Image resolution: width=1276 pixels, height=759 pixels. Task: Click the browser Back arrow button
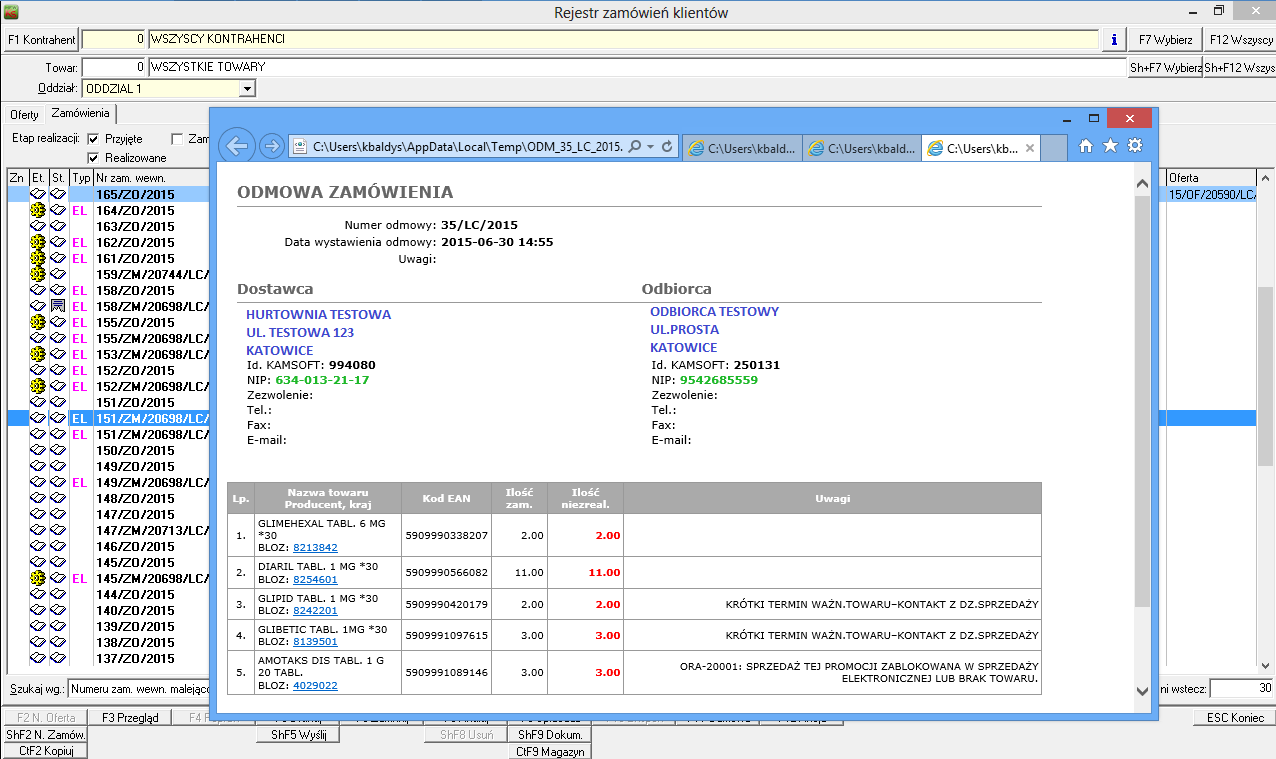[x=236, y=146]
